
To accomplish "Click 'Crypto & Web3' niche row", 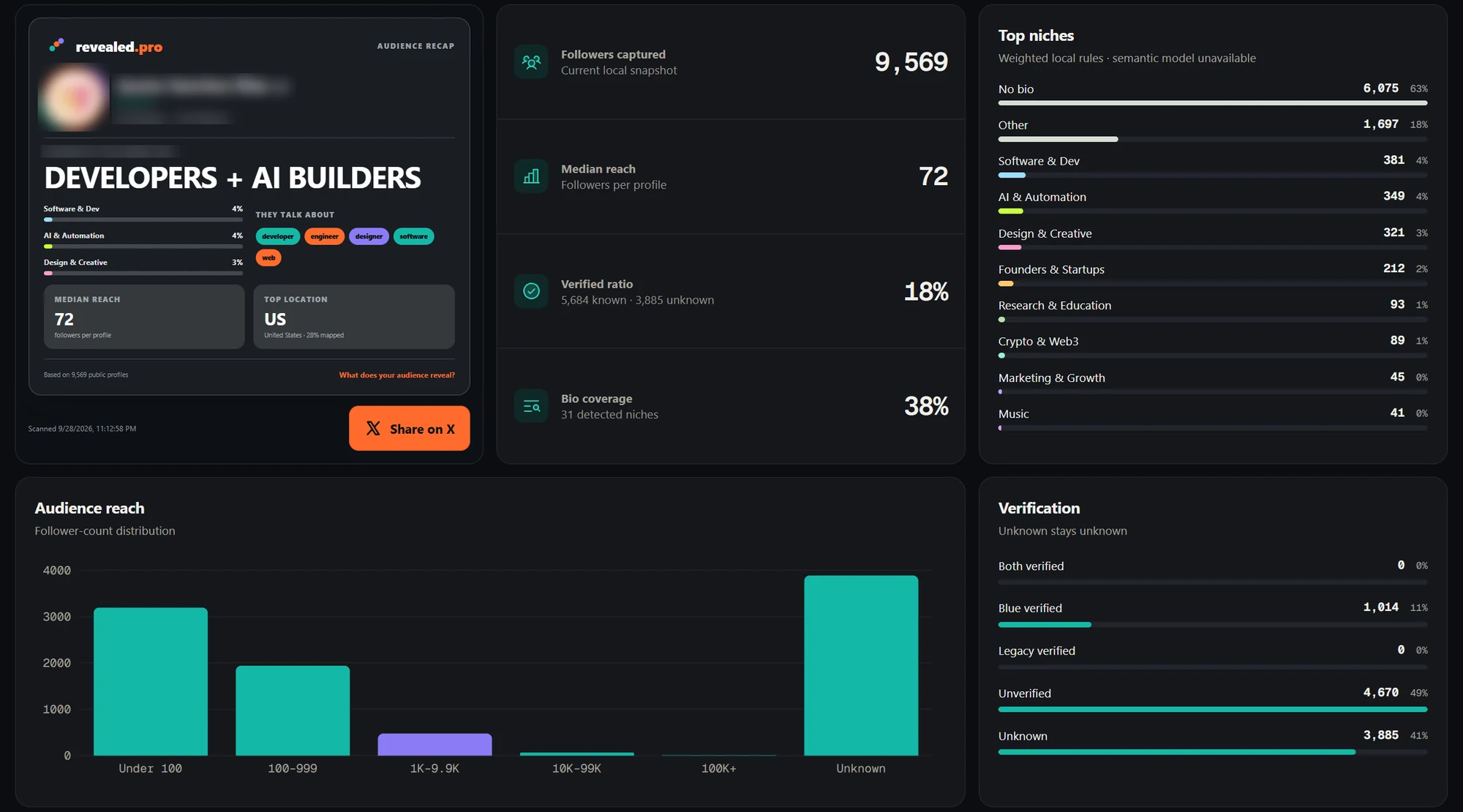I will (x=1213, y=347).
